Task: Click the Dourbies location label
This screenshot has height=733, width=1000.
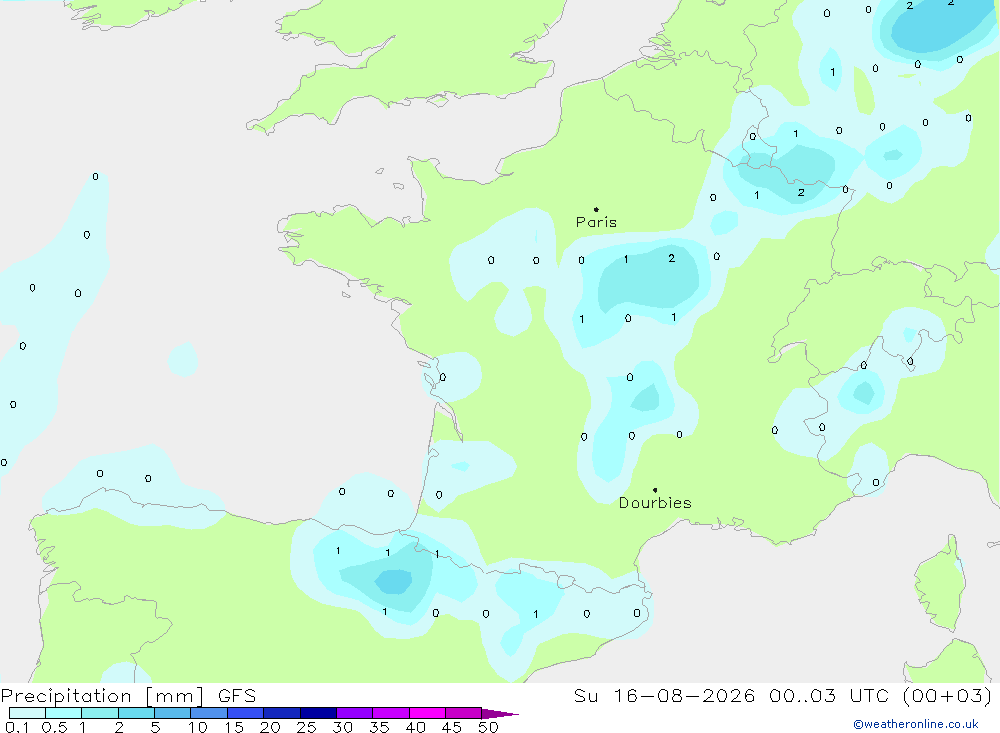Action: 655,503
